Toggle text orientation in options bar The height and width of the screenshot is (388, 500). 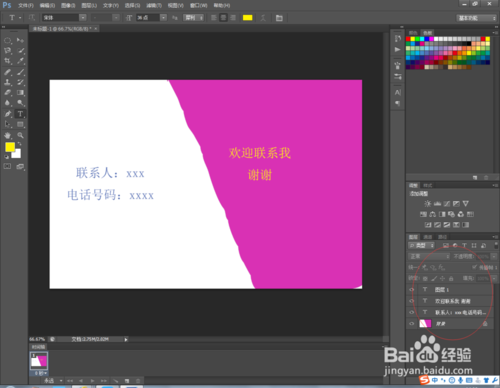pos(32,18)
